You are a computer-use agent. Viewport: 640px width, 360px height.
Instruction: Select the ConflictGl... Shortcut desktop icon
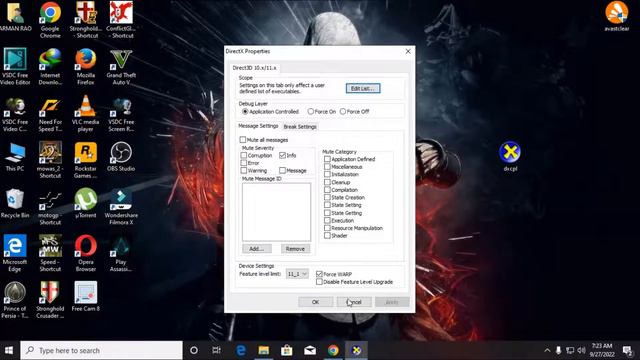121,20
